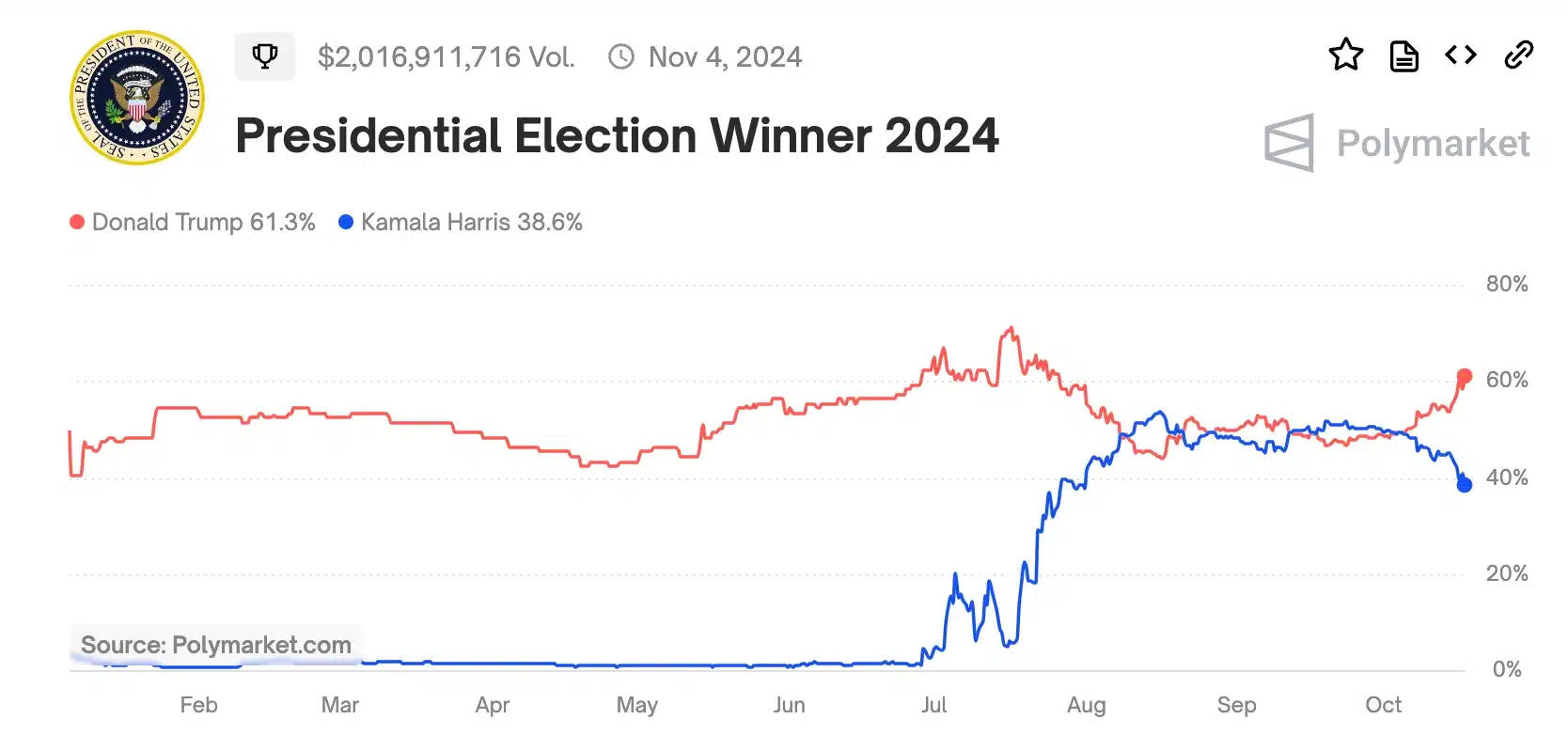The height and width of the screenshot is (735, 1568).
Task: Click the red endpoint marker on chart
Action: 1464,377
